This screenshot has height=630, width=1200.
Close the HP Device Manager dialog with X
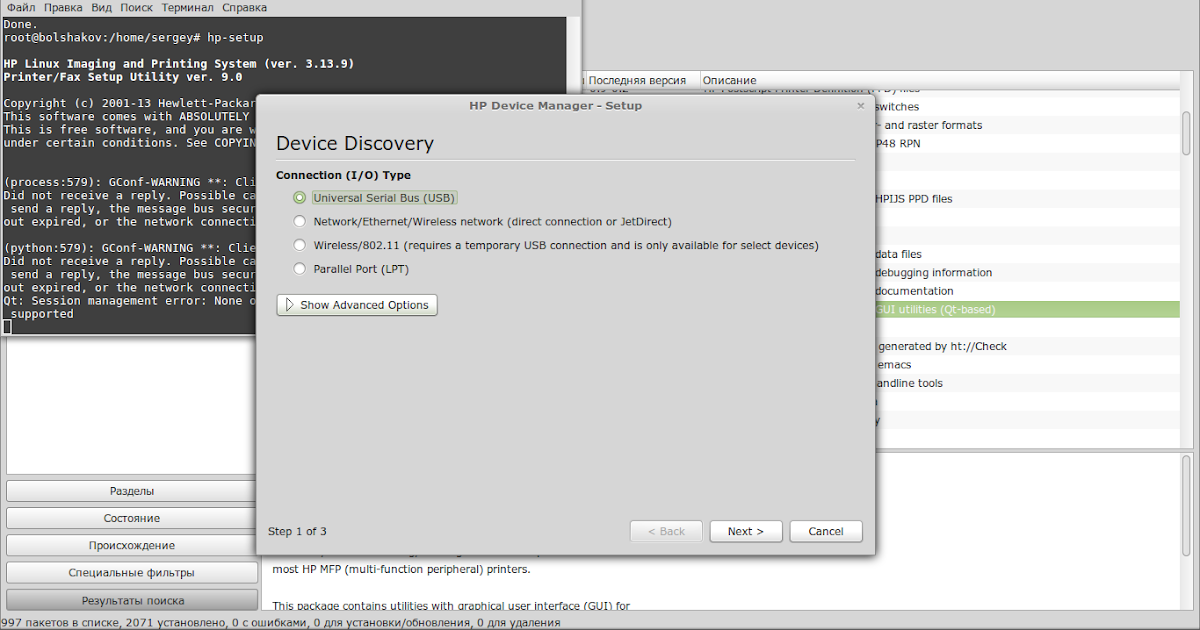click(x=861, y=105)
